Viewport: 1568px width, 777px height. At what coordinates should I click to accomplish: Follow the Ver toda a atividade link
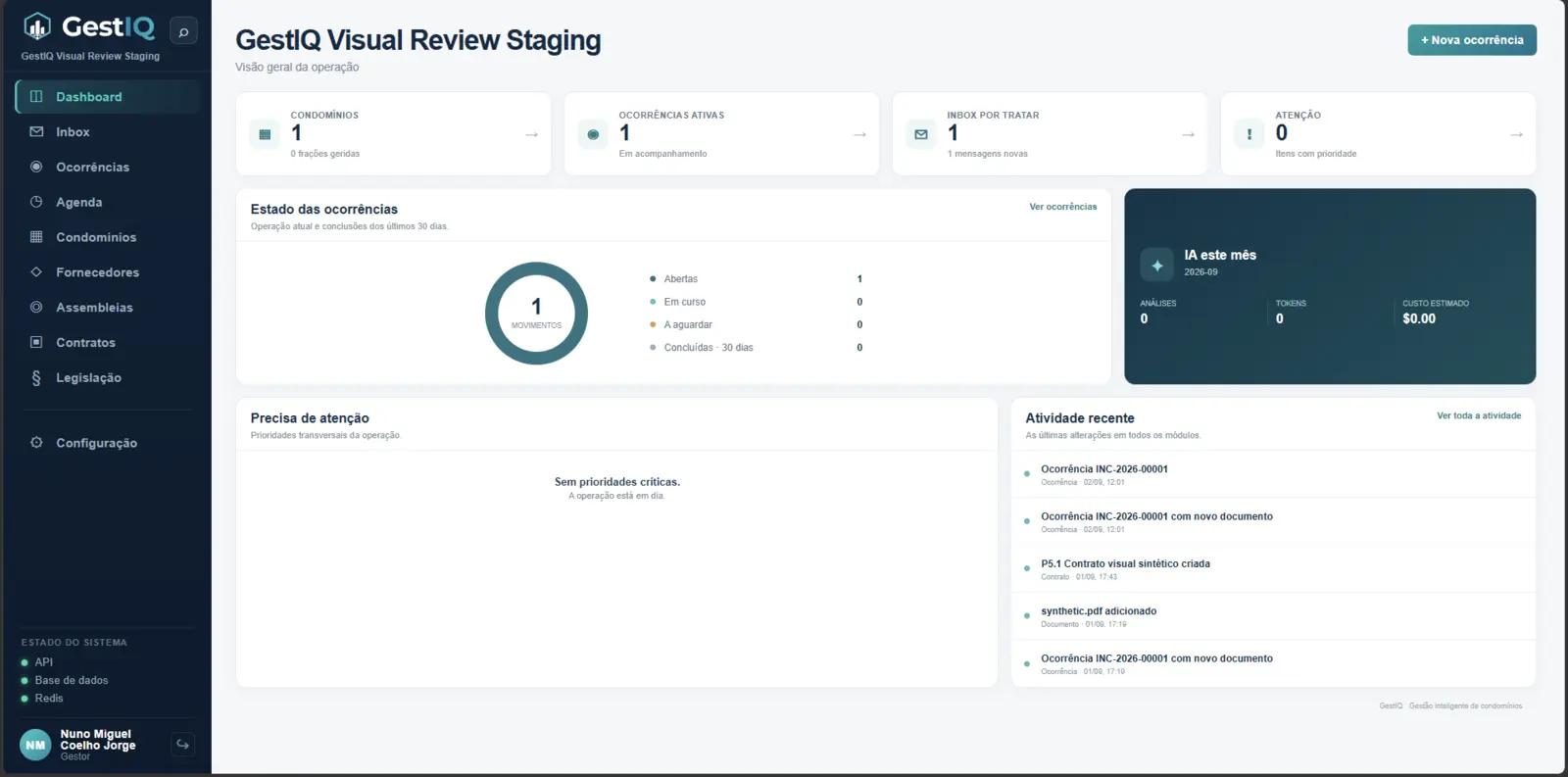(1479, 415)
